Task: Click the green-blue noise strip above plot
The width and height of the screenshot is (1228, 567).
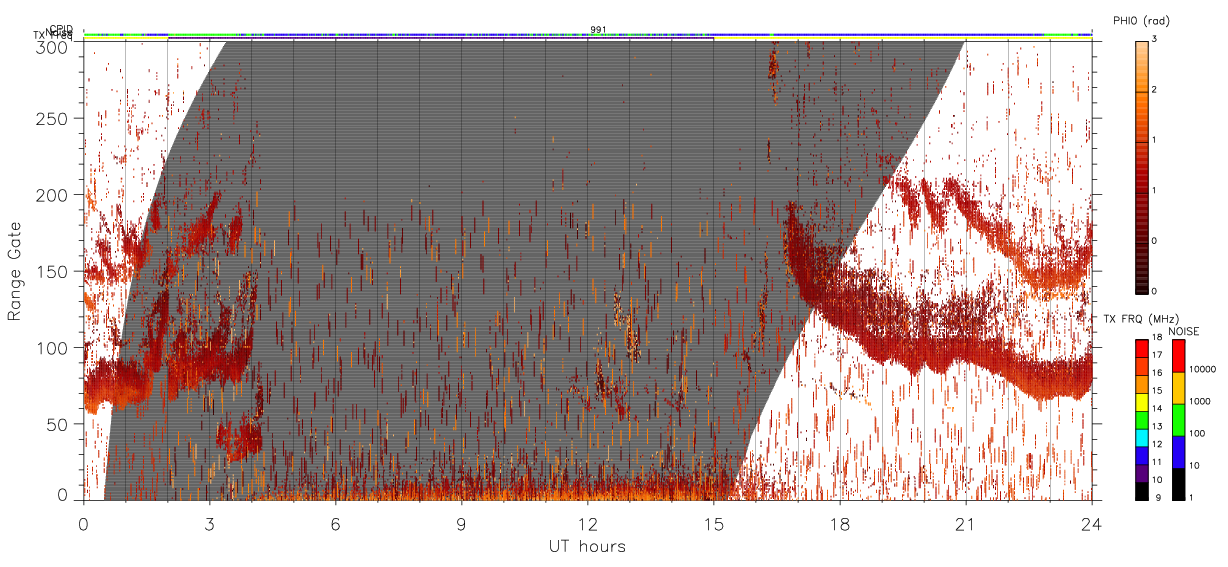Action: pos(588,35)
